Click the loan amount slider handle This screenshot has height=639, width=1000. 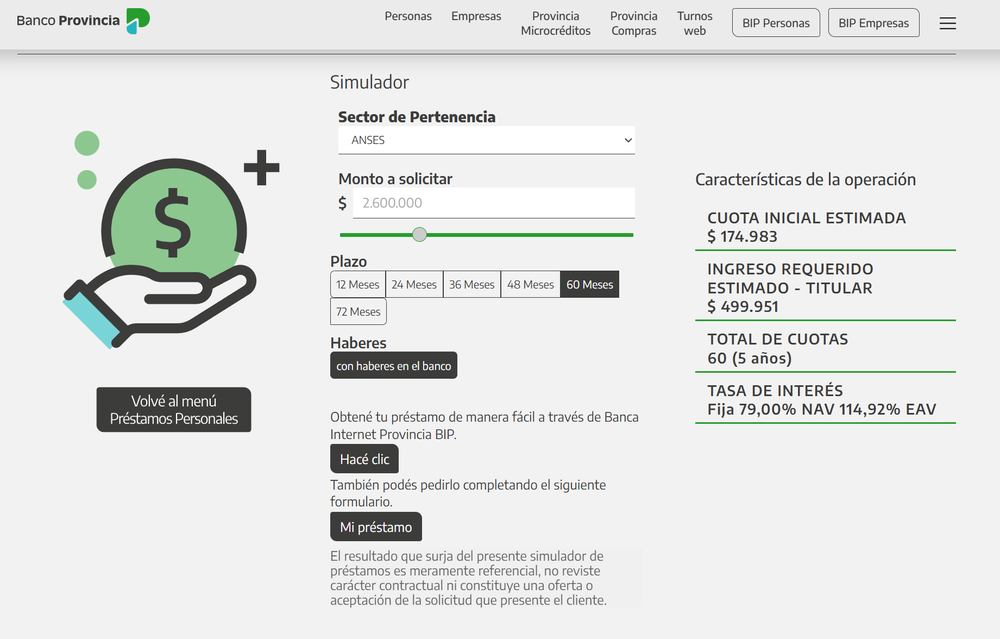[419, 235]
